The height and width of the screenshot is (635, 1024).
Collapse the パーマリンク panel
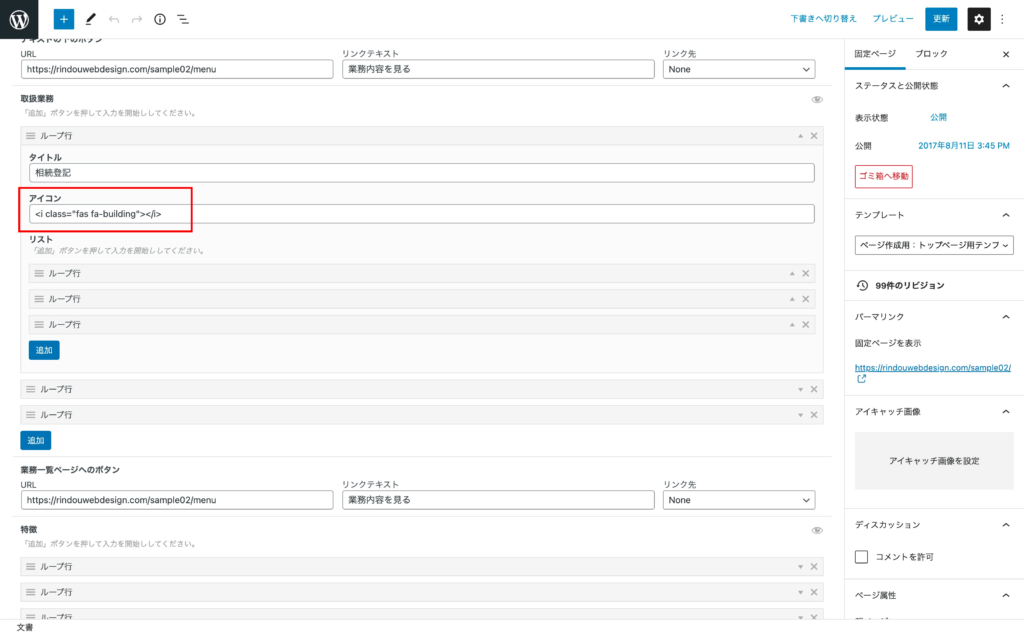[1006, 317]
